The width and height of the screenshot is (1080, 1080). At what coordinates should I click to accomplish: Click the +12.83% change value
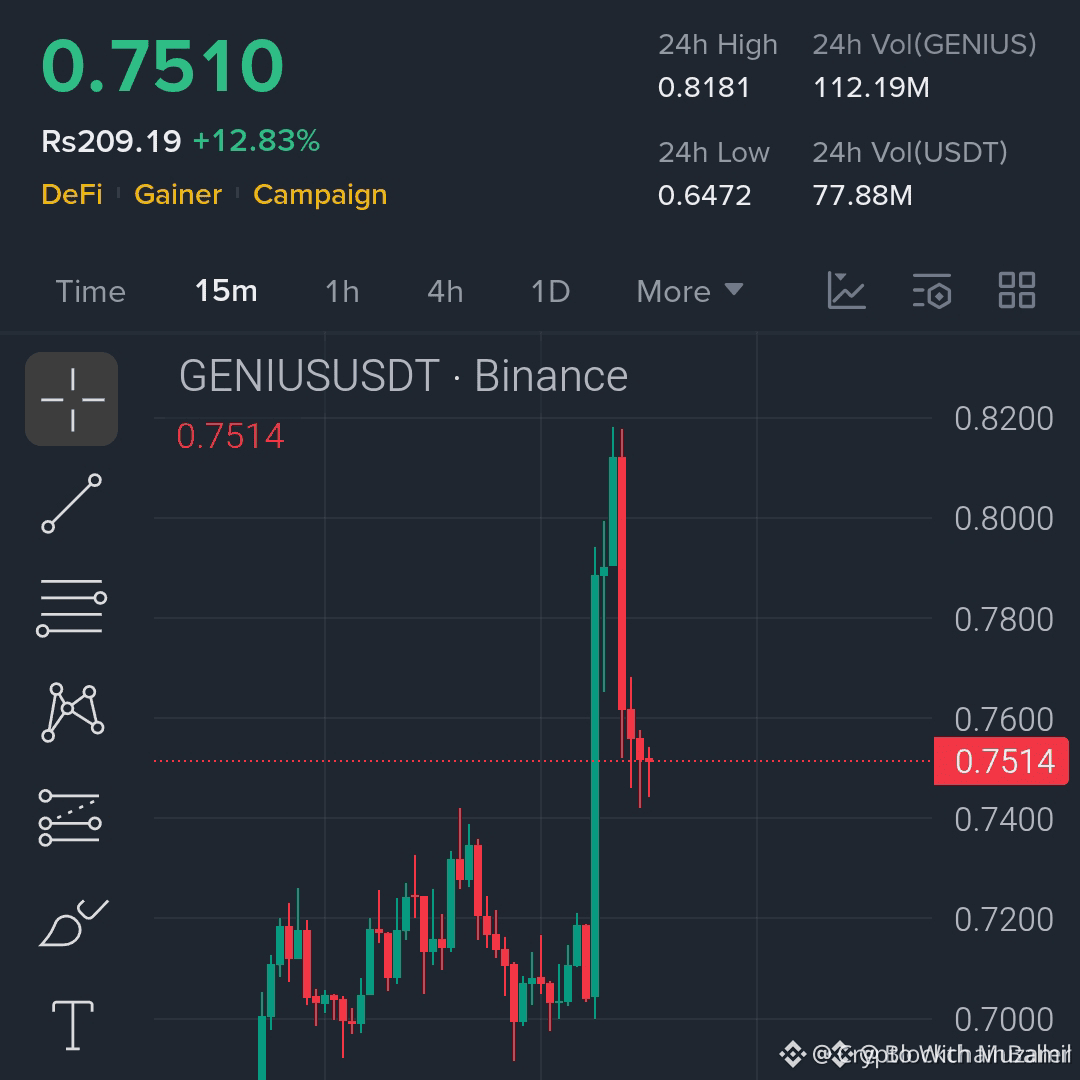256,141
